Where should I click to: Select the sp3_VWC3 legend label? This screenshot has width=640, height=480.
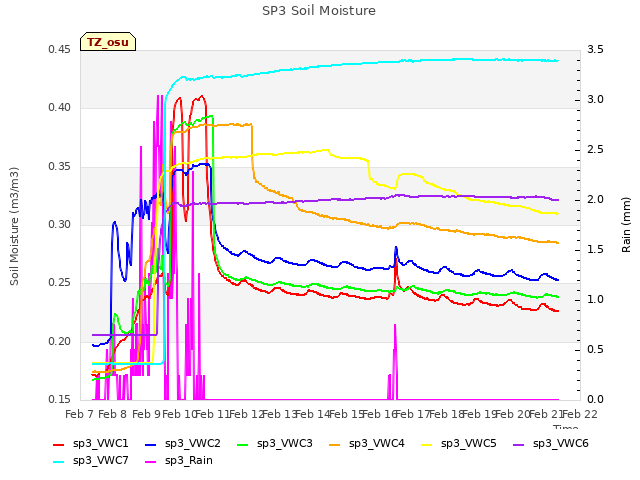[x=285, y=444]
